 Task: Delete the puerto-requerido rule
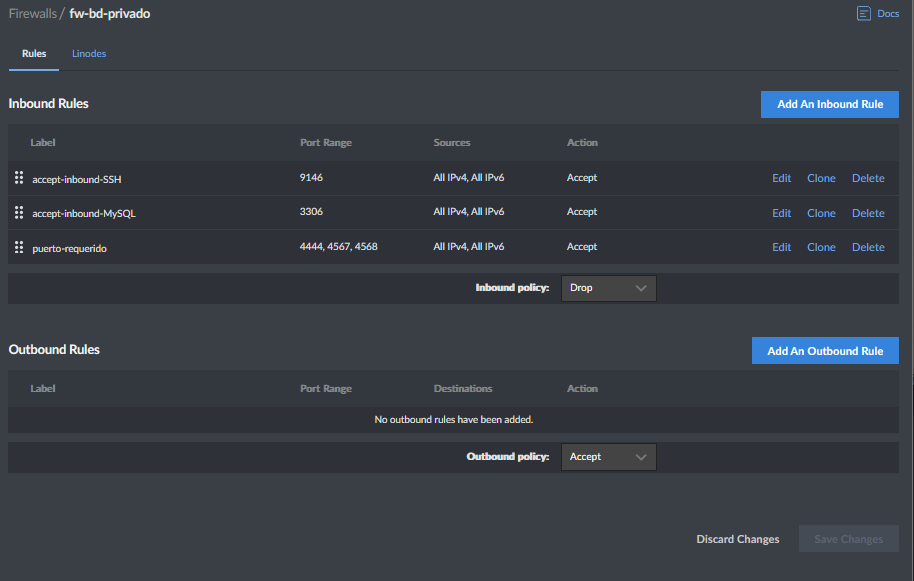[868, 247]
